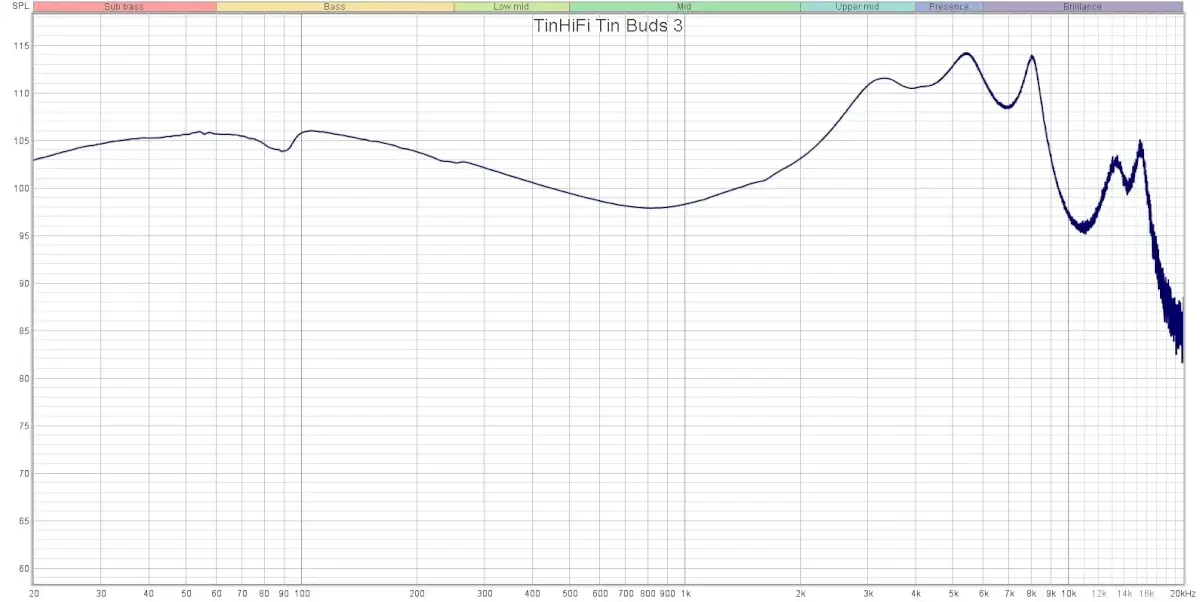This screenshot has width=1200, height=602.
Task: Select the 90 dB value on the SPL axis
Action: [22, 284]
